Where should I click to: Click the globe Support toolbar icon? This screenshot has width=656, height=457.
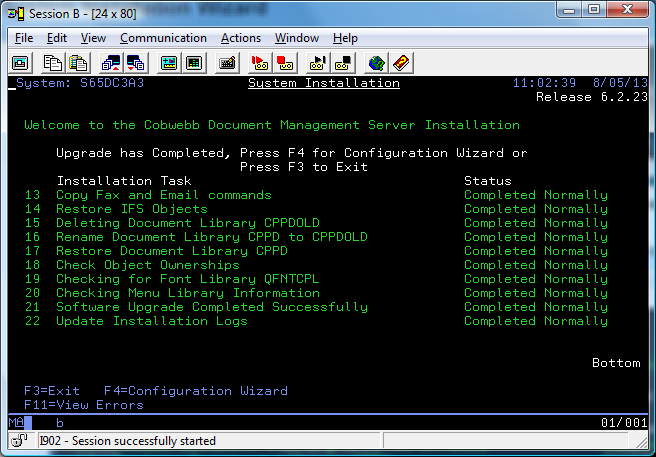click(x=376, y=63)
